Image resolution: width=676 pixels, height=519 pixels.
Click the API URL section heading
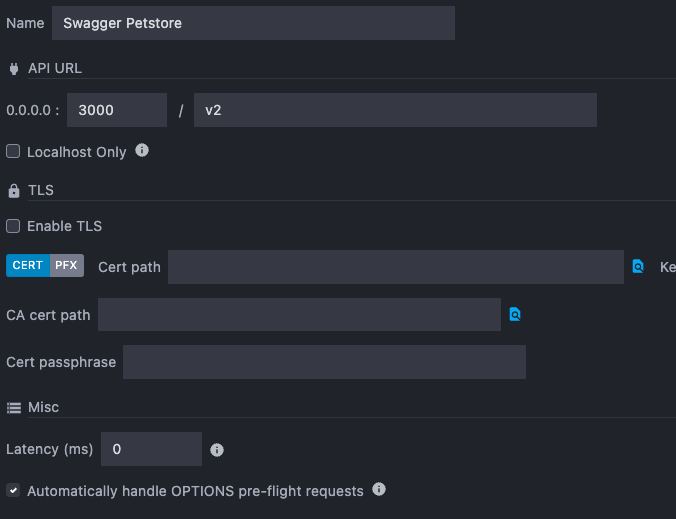pyautogui.click(x=55, y=68)
